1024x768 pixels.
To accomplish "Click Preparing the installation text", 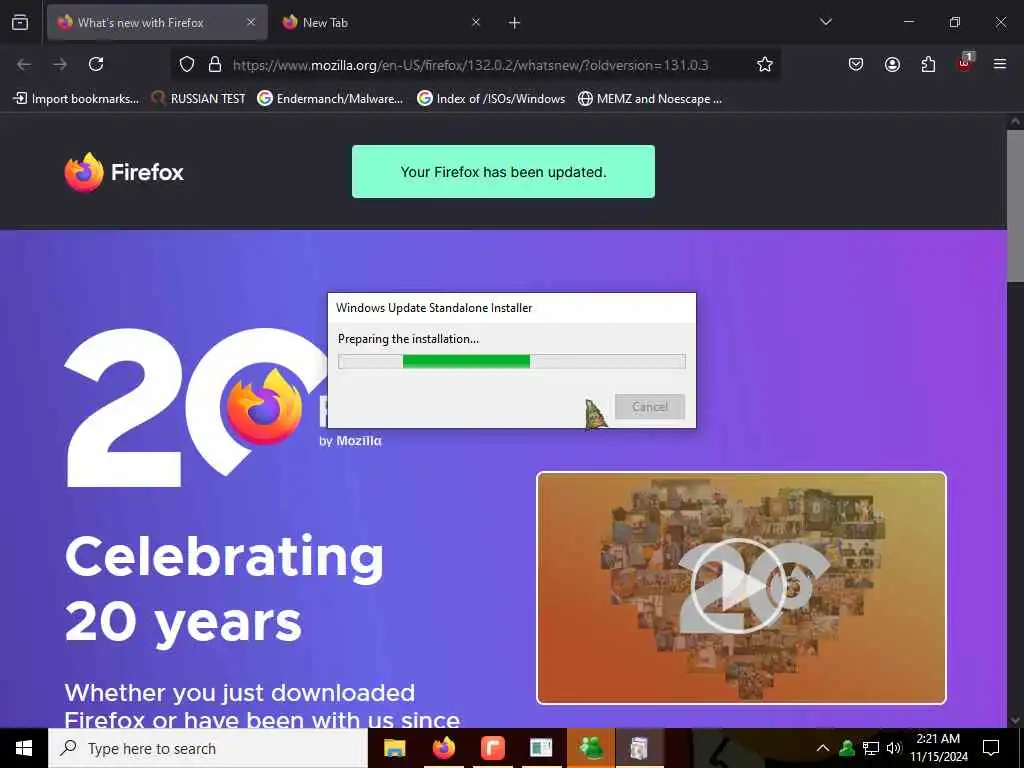I will 408,339.
